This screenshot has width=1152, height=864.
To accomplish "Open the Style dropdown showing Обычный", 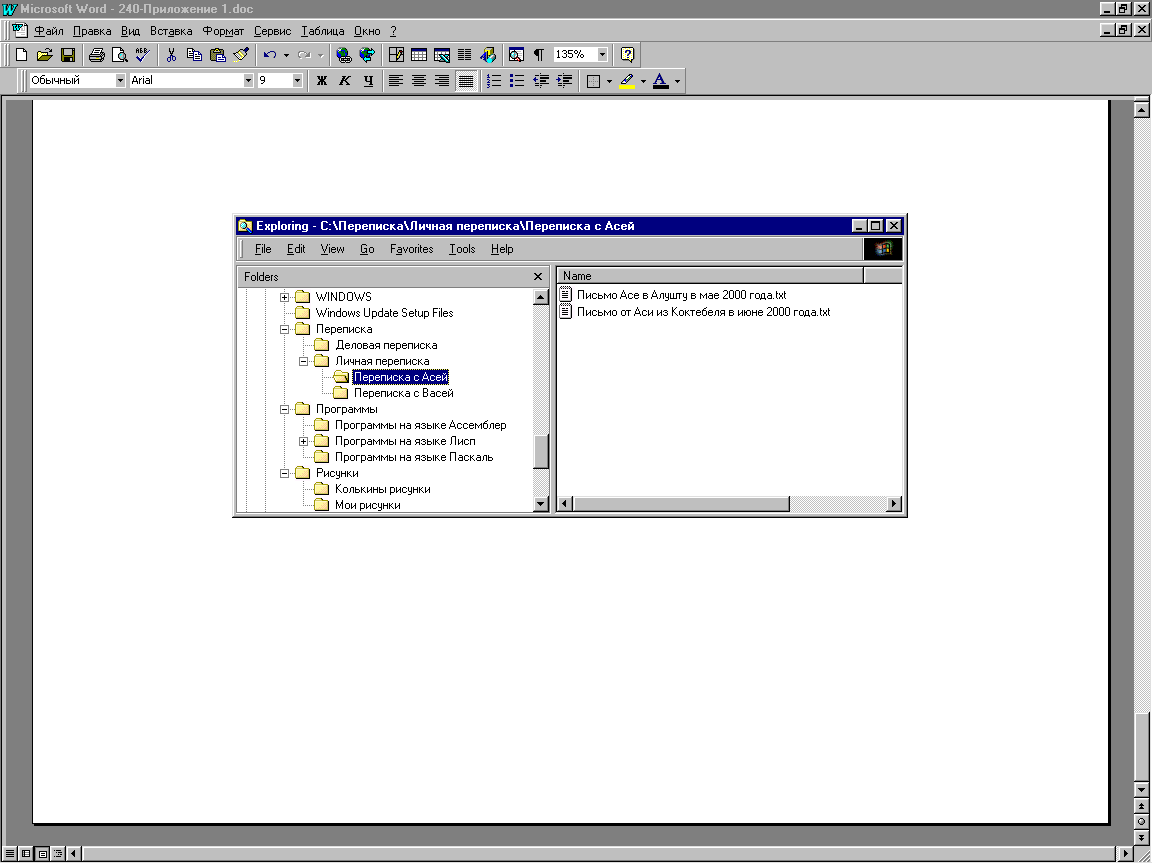I will tap(120, 81).
